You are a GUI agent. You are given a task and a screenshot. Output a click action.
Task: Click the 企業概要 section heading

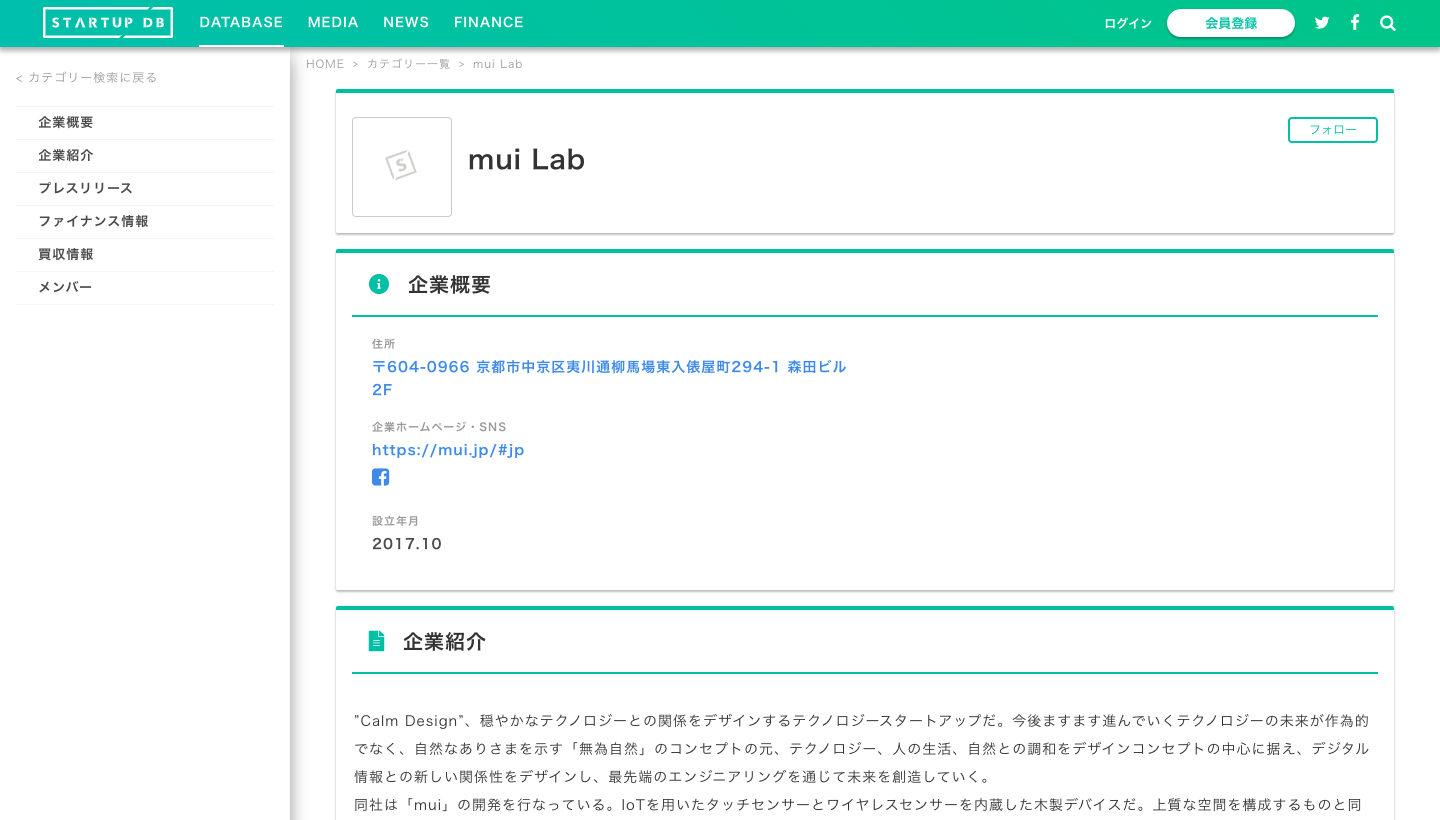[450, 285]
